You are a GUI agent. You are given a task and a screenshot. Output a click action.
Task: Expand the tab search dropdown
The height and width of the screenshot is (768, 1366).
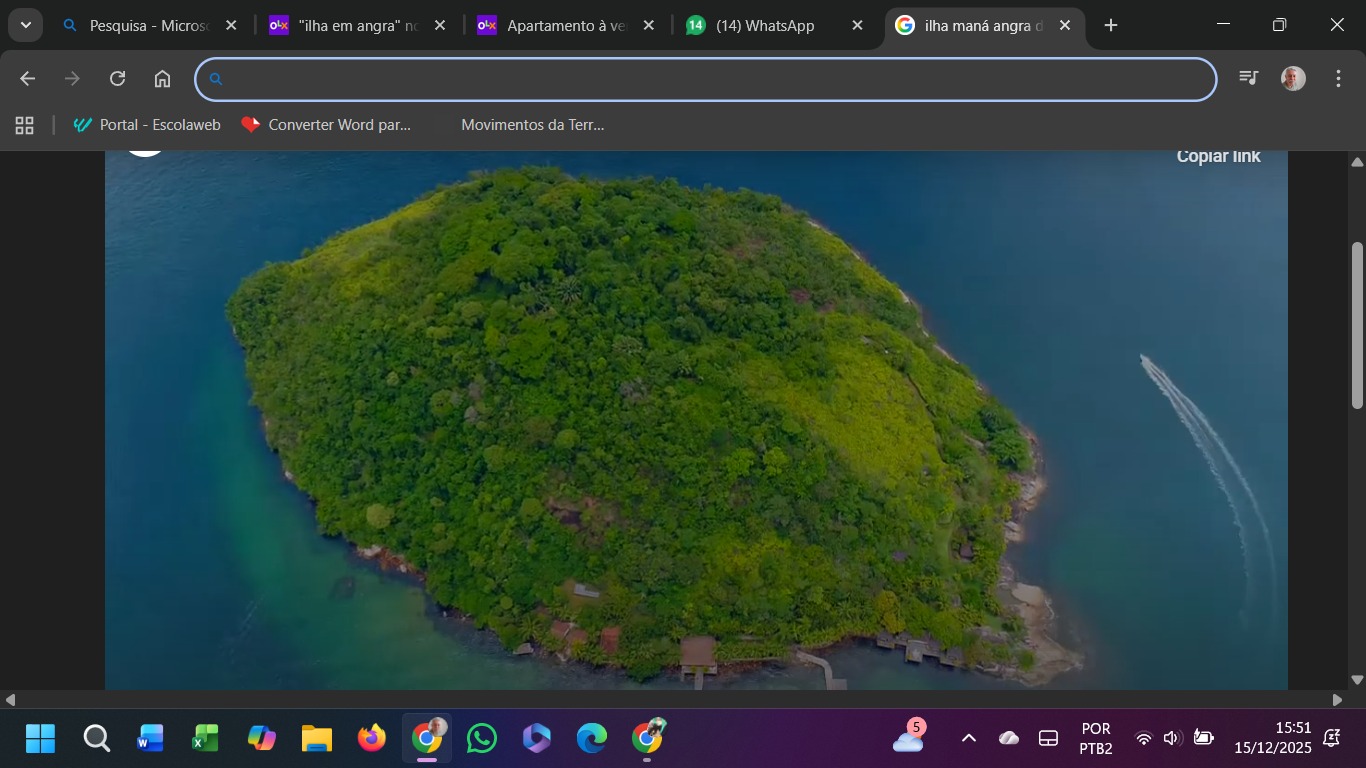click(x=25, y=26)
